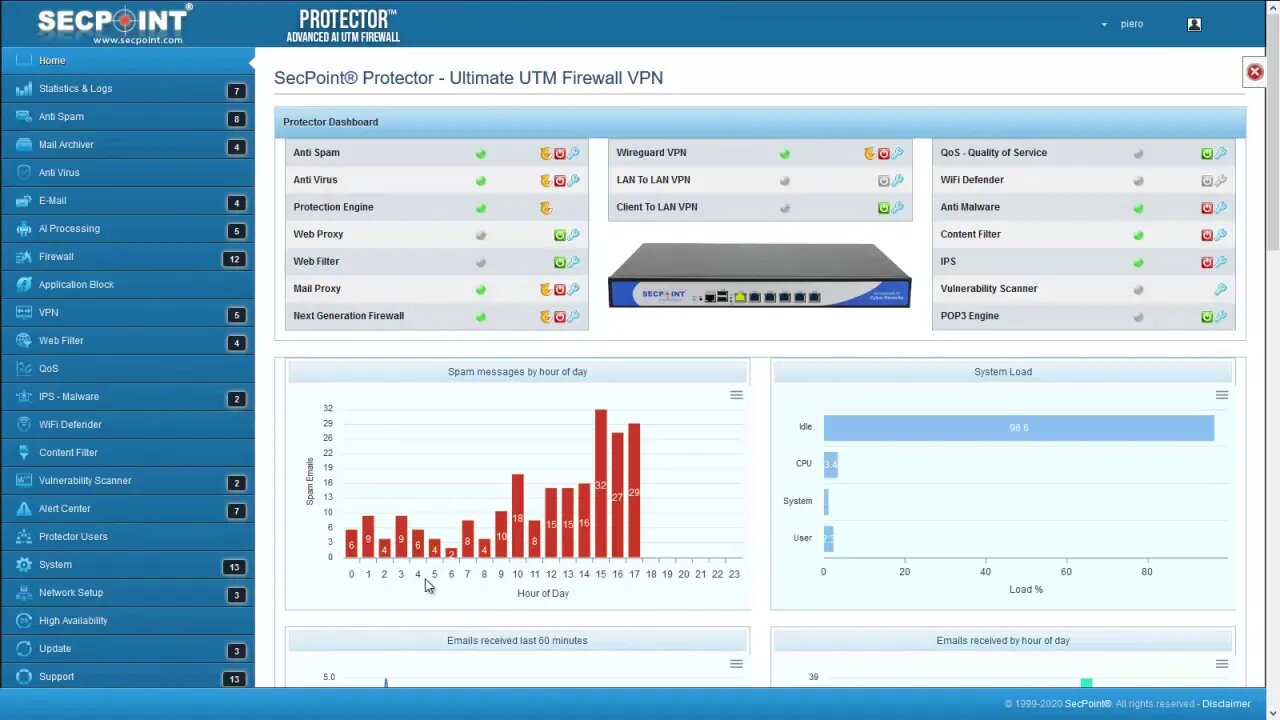Screen dimensions: 1280x720
Task: Open Anti Spam settings wrench icon
Action: [574, 153]
